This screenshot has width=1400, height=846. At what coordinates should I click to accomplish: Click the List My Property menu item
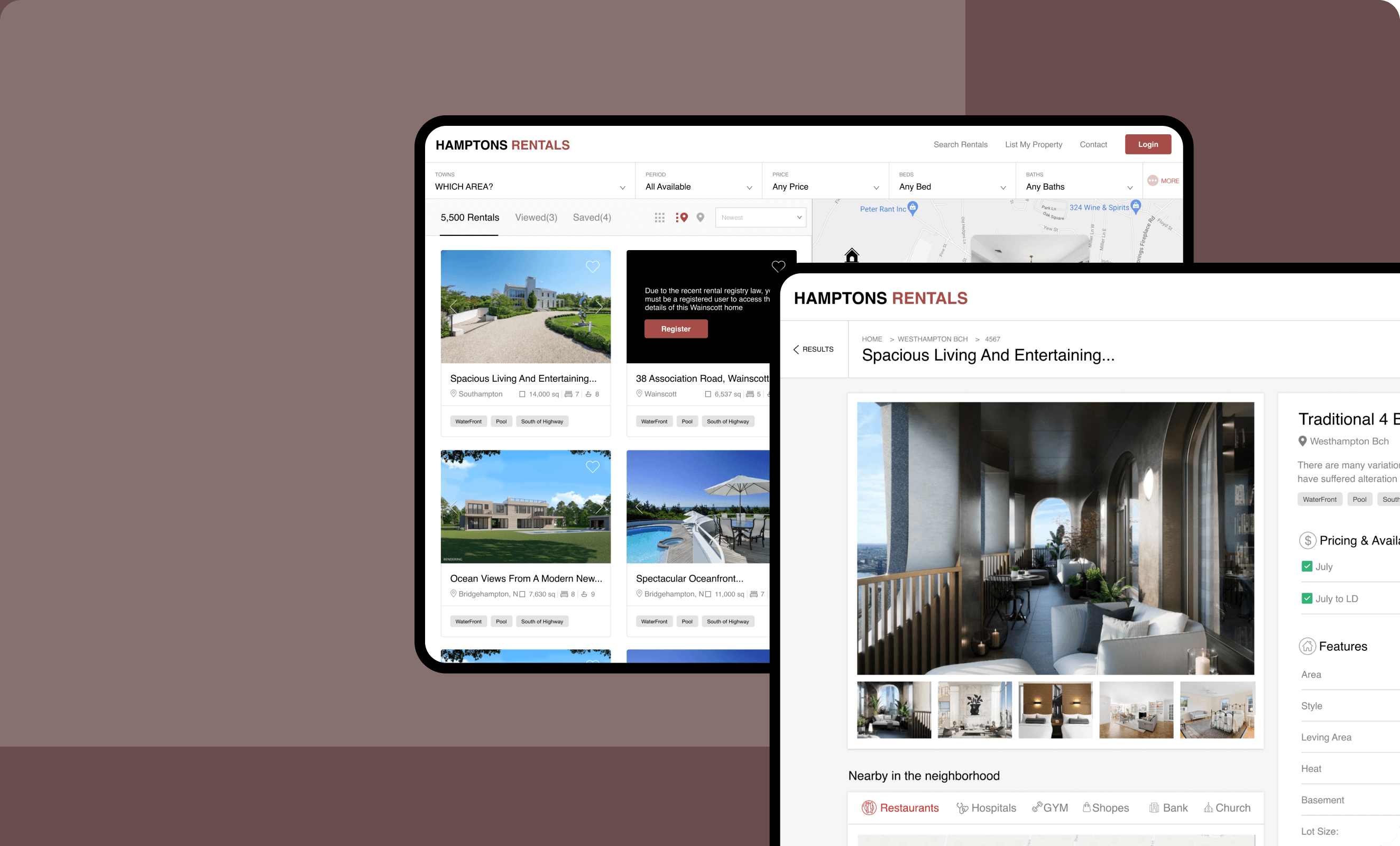[x=1034, y=144]
